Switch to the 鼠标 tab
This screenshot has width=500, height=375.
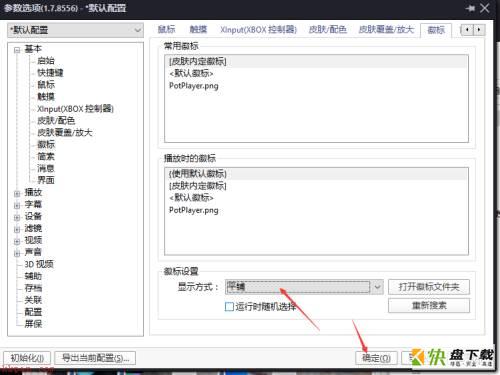pyautogui.click(x=166, y=30)
